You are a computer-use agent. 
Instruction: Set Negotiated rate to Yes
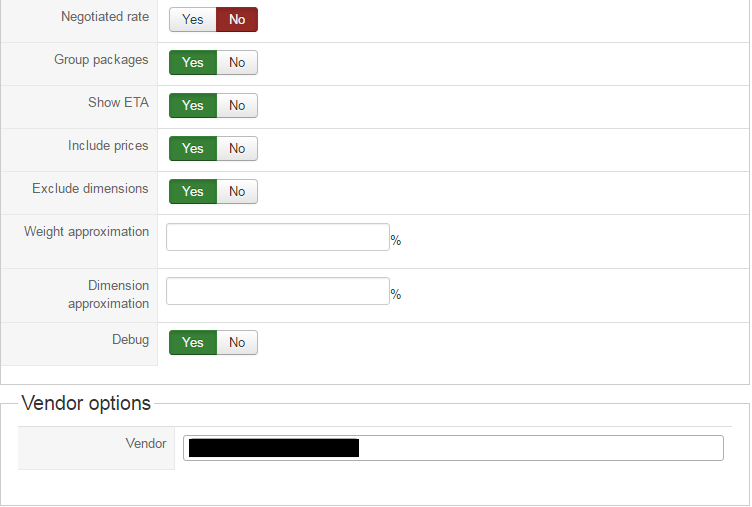(x=192, y=20)
